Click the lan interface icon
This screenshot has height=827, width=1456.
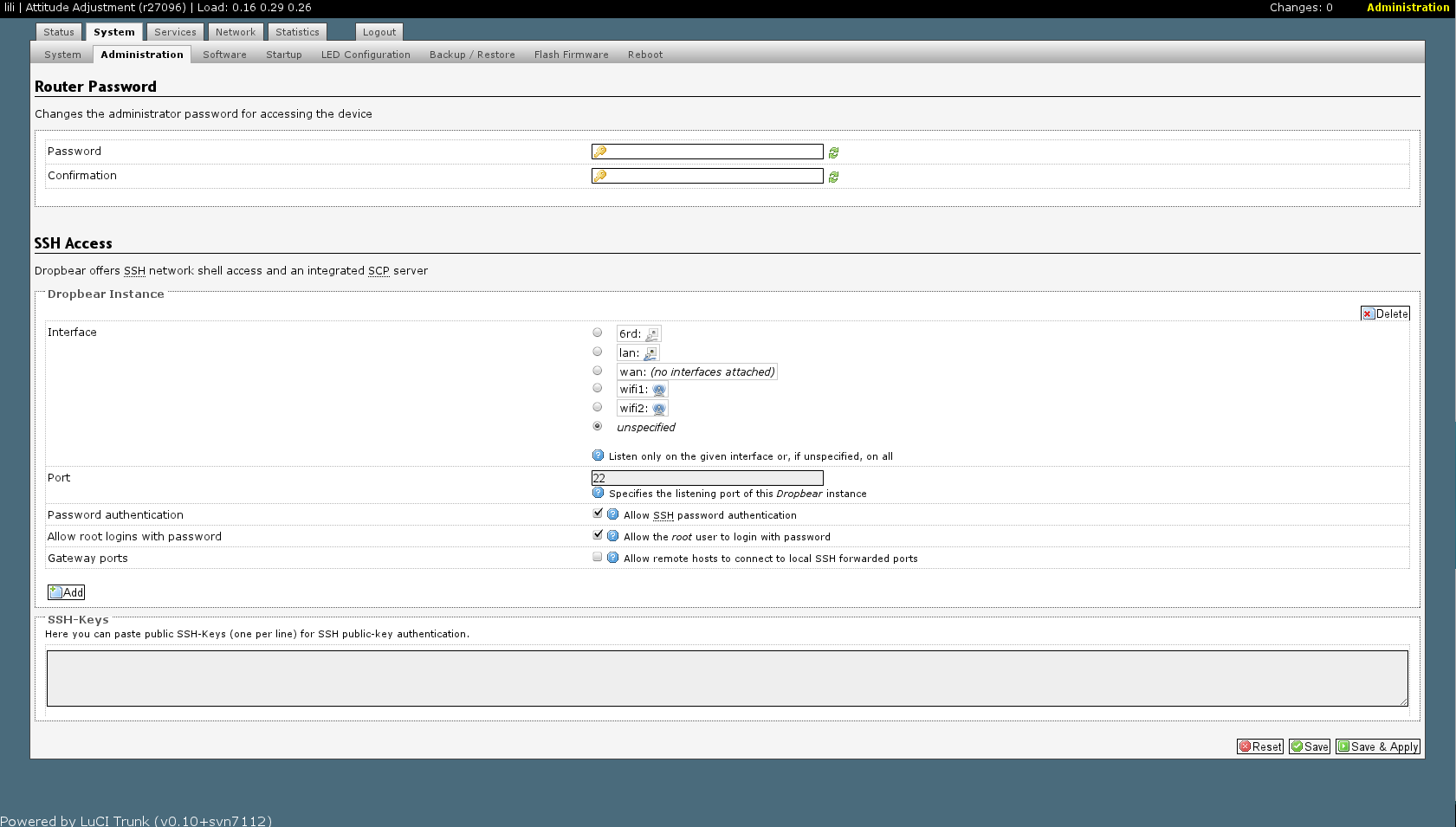tap(650, 353)
